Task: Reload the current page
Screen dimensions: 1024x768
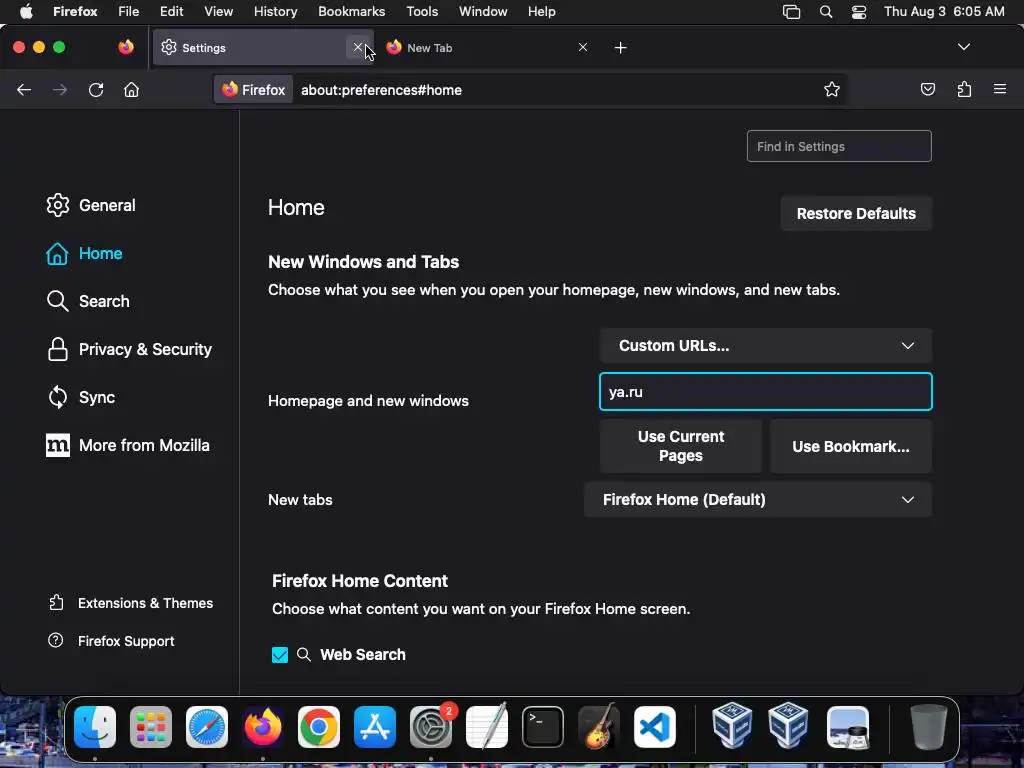Action: click(x=96, y=89)
